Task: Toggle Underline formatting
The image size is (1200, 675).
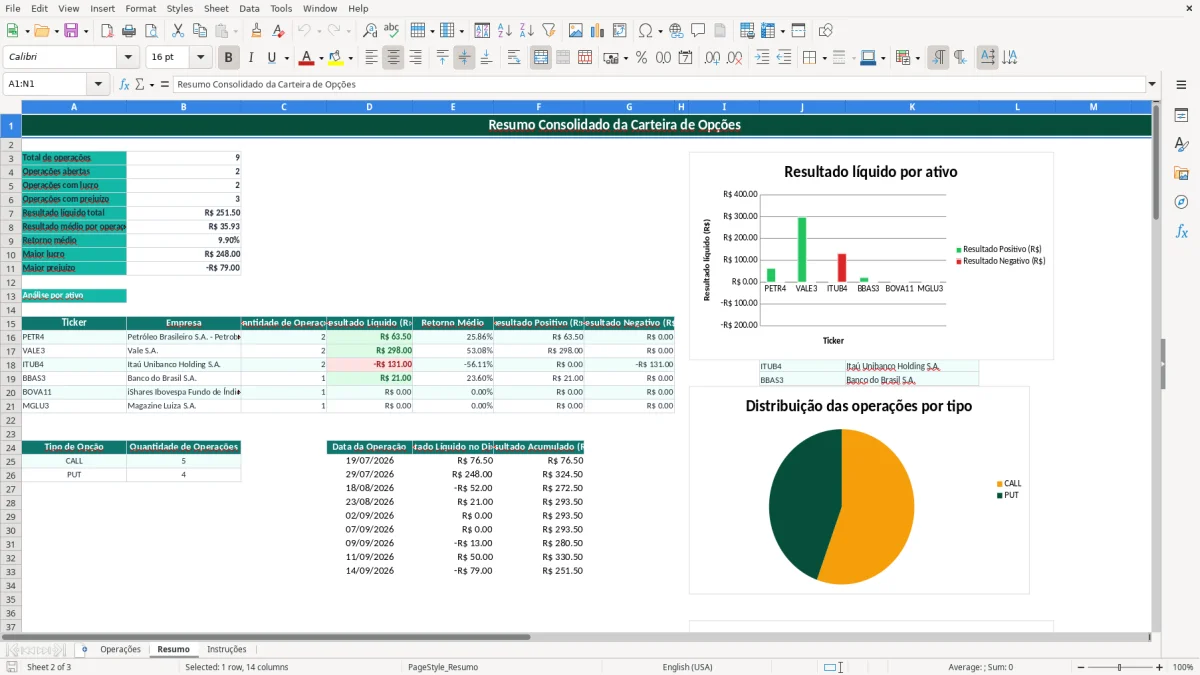Action: (x=271, y=58)
